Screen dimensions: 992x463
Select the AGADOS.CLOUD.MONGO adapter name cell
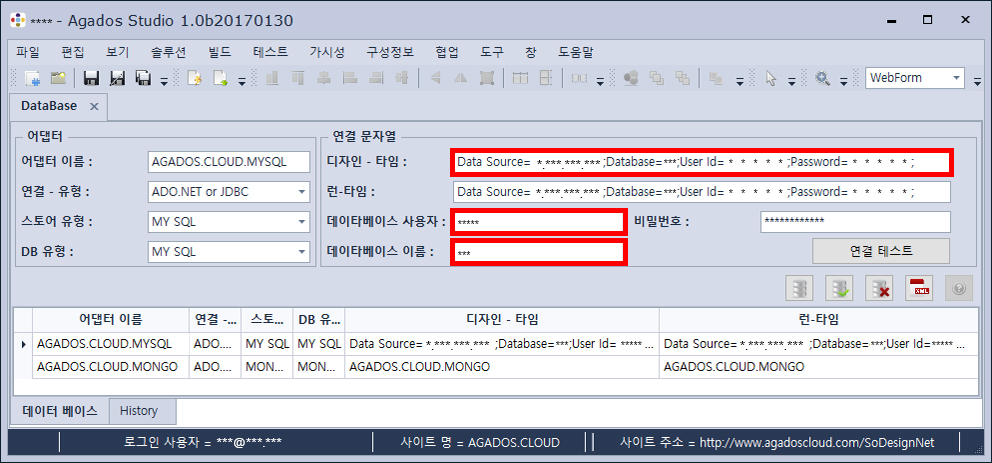(x=111, y=367)
